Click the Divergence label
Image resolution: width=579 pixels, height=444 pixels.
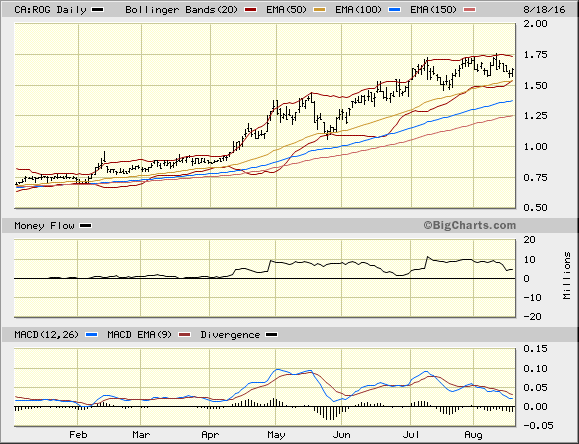coord(230,335)
